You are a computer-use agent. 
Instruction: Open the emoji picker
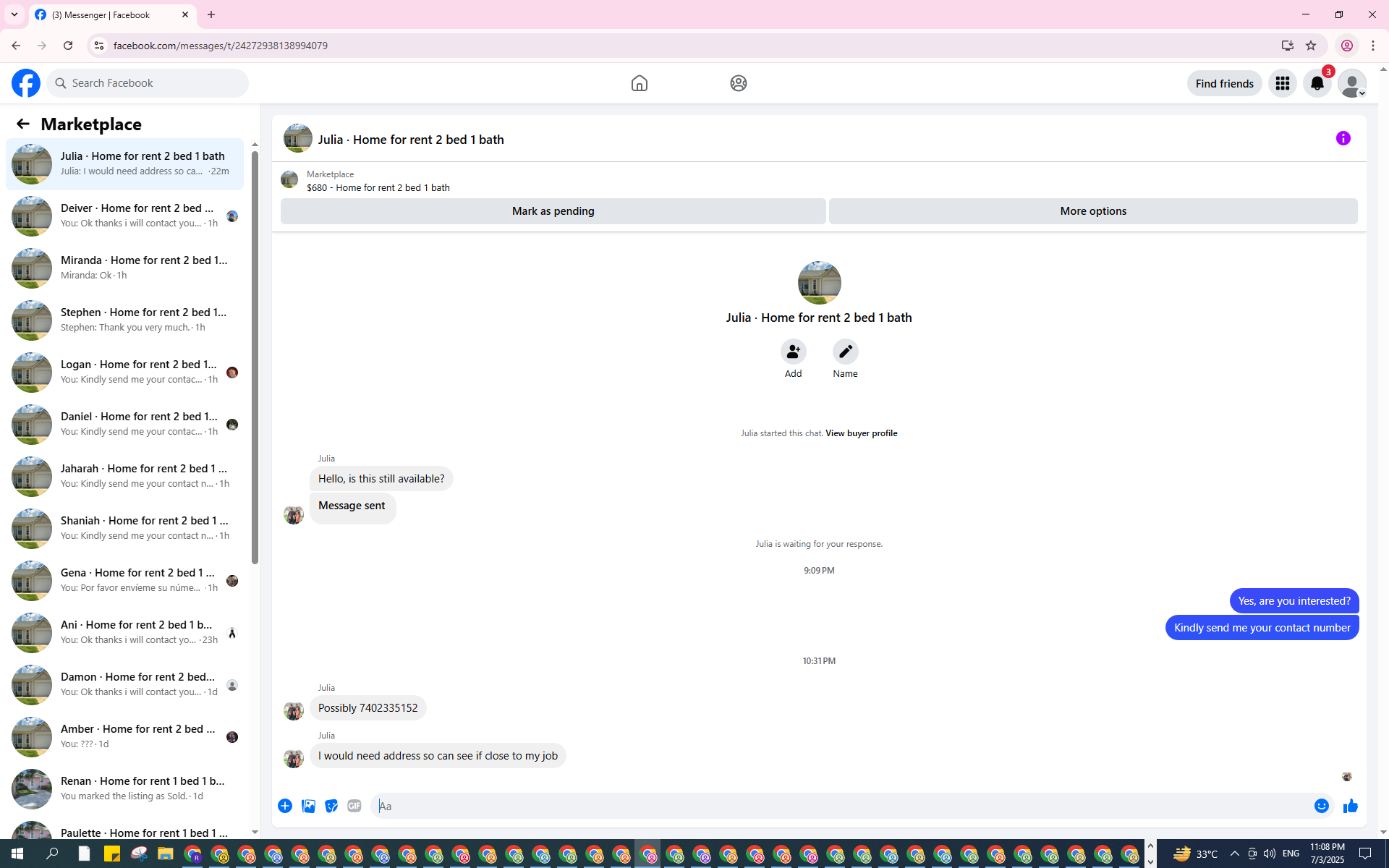(x=1321, y=806)
